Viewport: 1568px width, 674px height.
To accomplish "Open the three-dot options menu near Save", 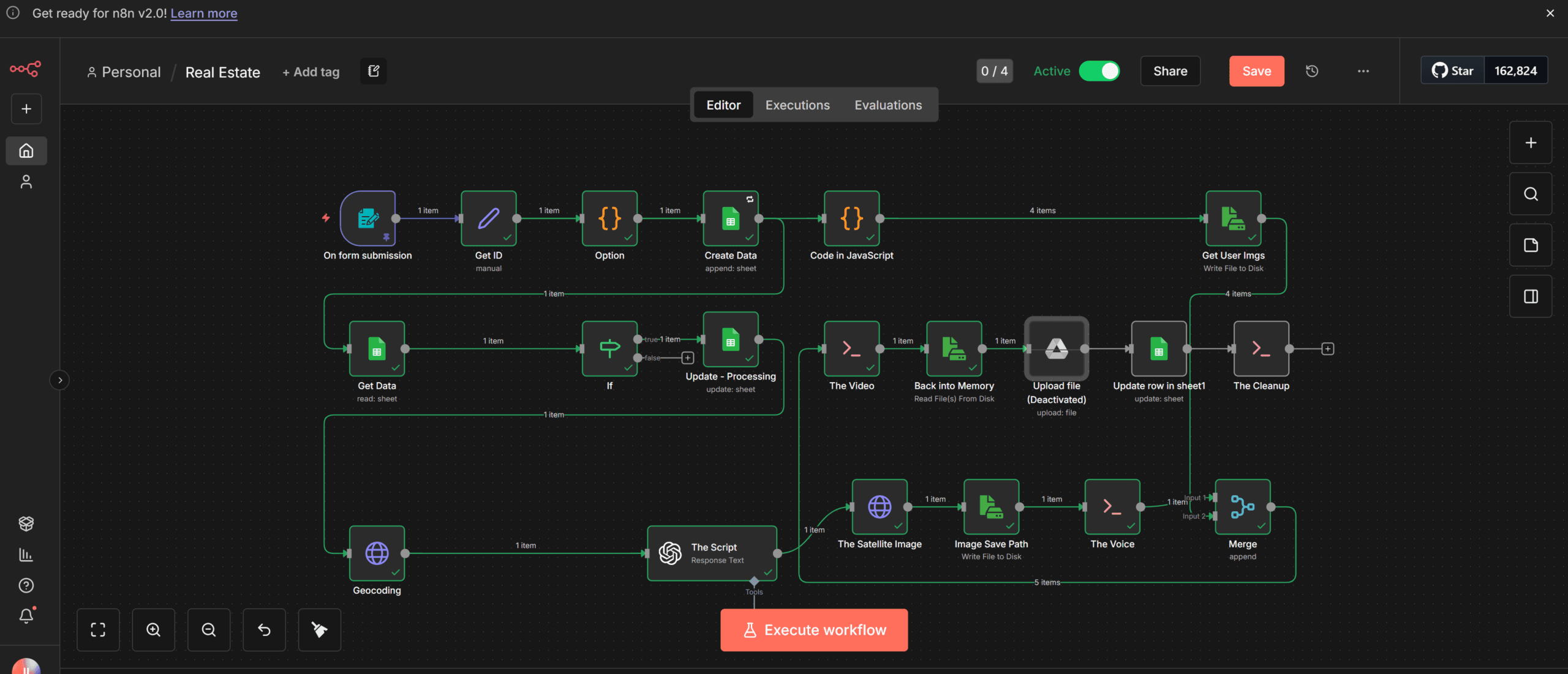I will [1363, 71].
